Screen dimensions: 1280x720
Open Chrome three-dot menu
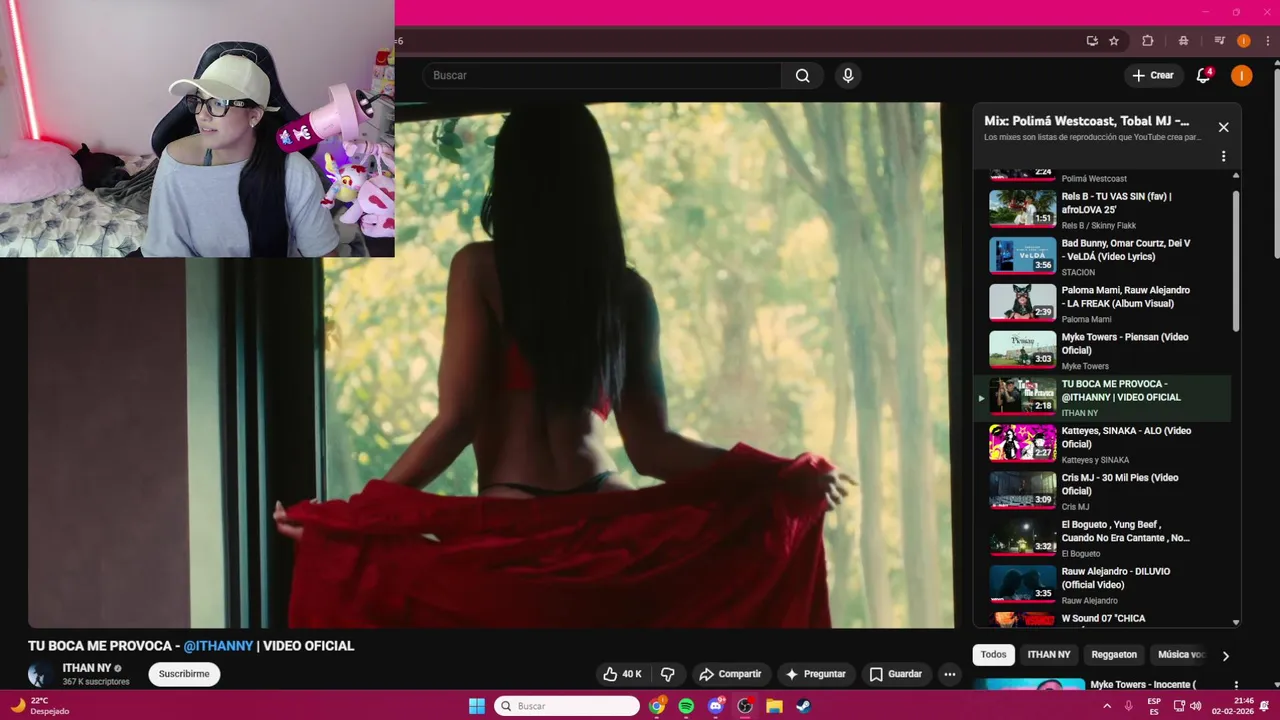[x=1267, y=41]
